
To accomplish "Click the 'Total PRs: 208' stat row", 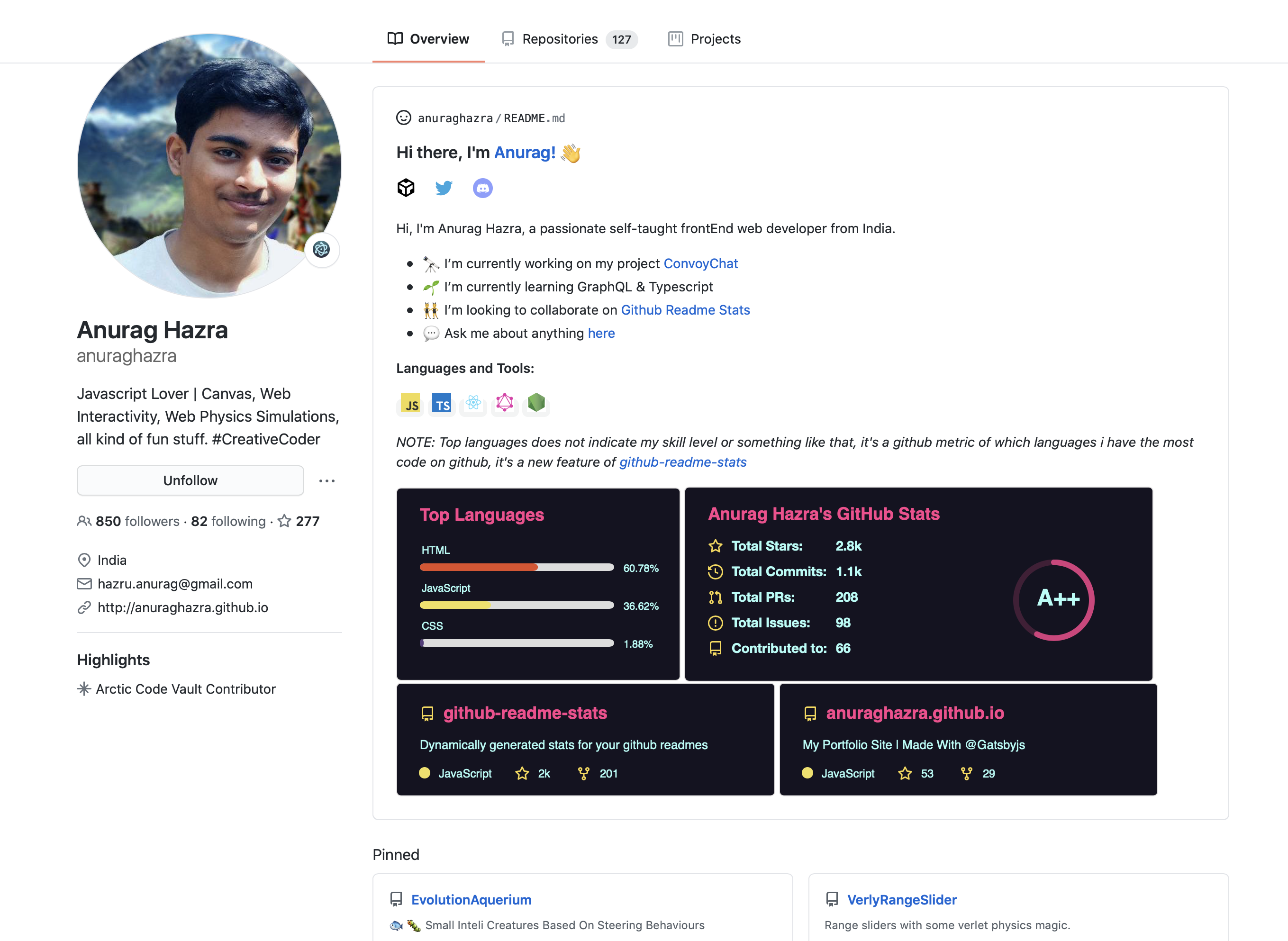I will point(783,597).
